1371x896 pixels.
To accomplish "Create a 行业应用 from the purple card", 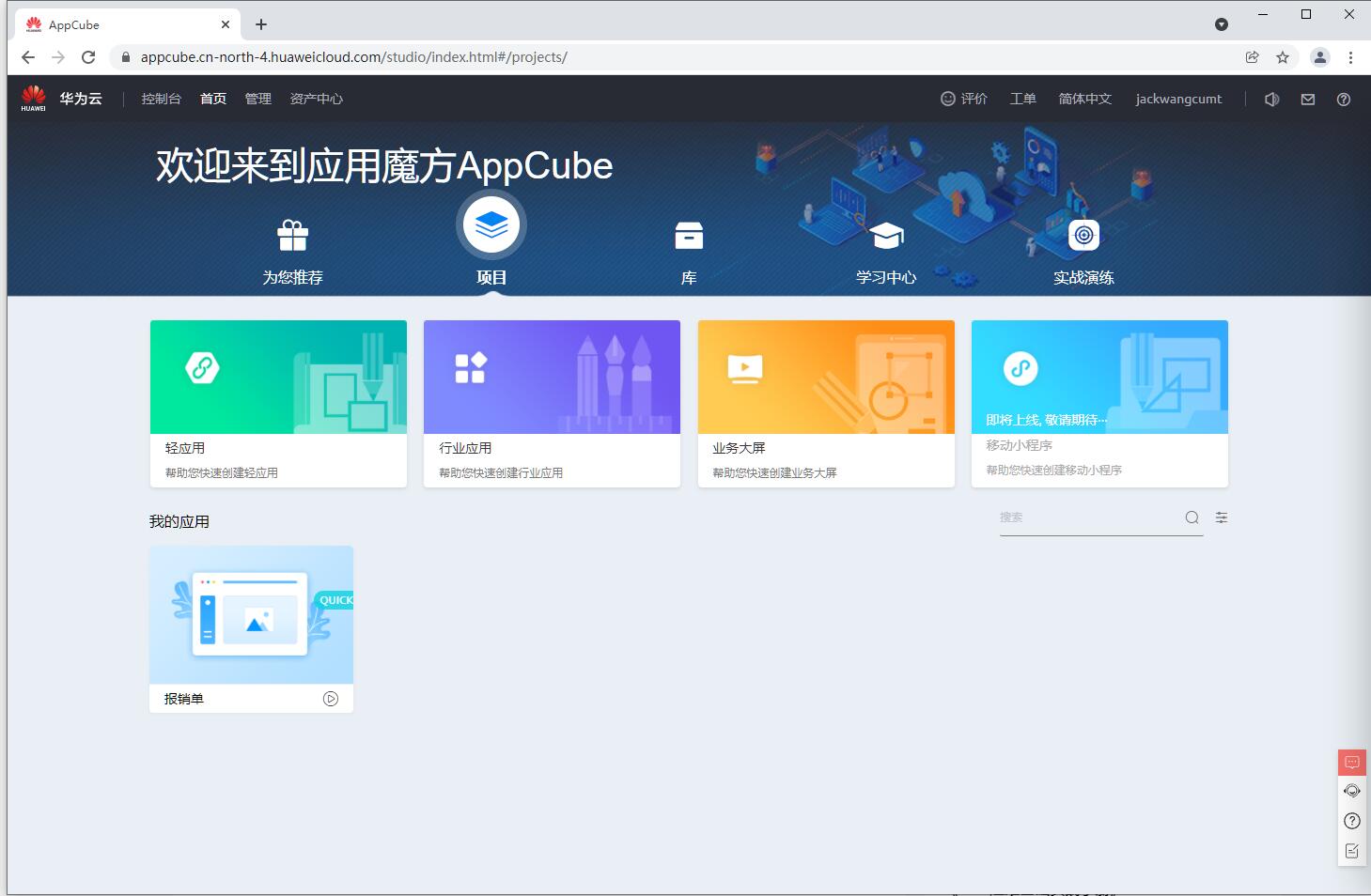I will click(552, 404).
